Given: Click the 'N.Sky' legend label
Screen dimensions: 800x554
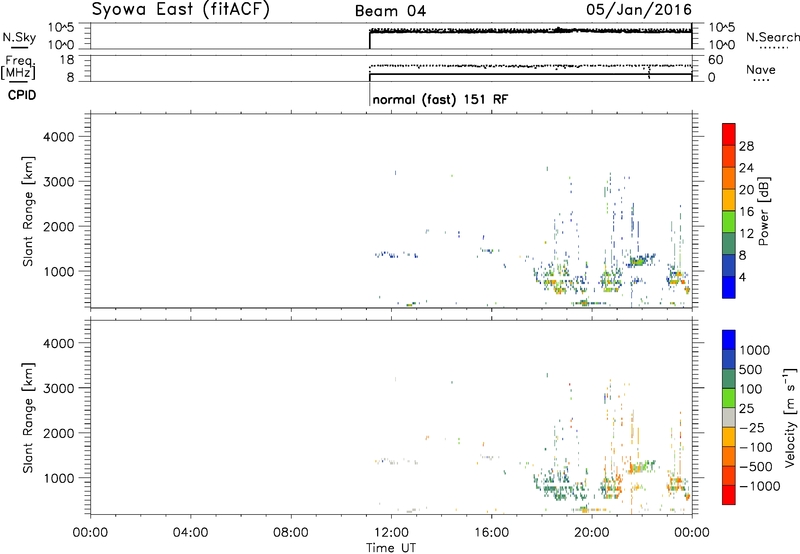Looking at the screenshot, I should [19, 37].
